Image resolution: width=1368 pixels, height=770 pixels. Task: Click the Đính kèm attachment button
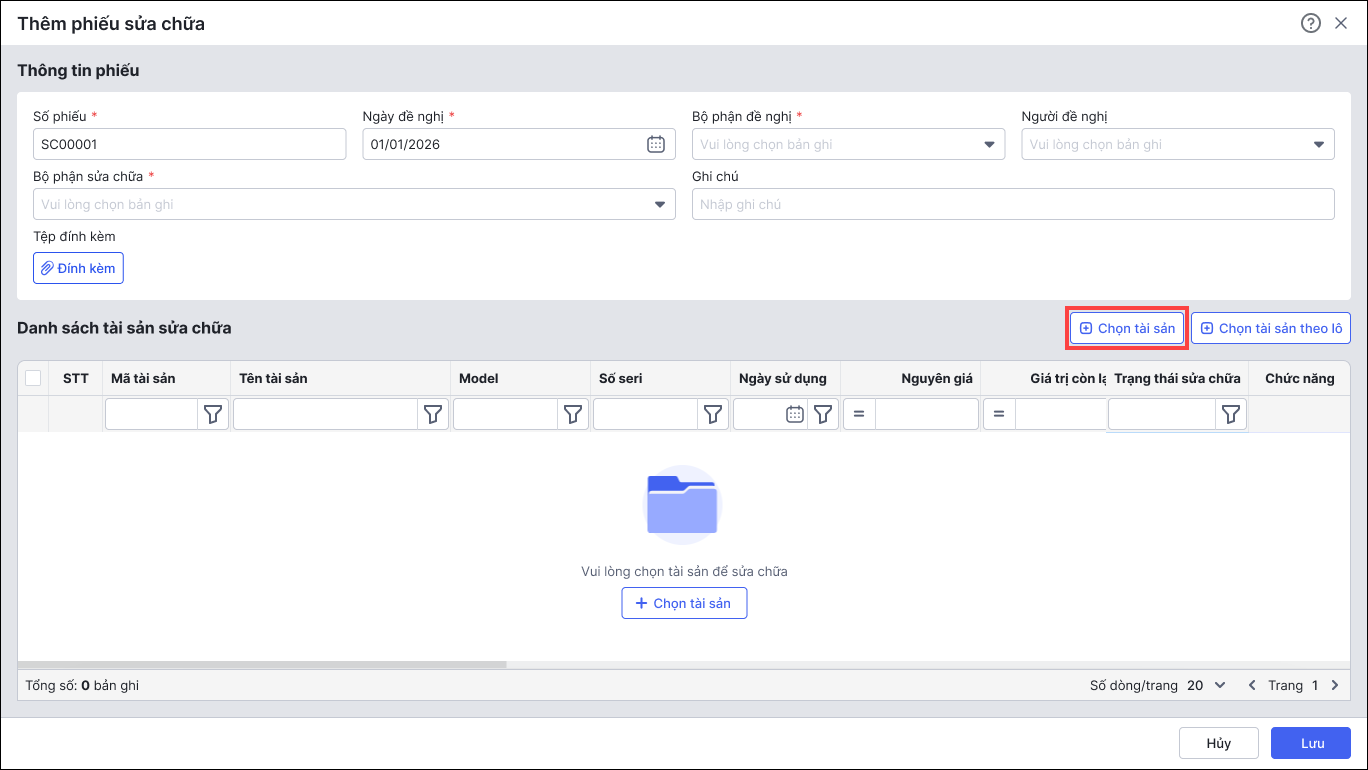pyautogui.click(x=78, y=268)
